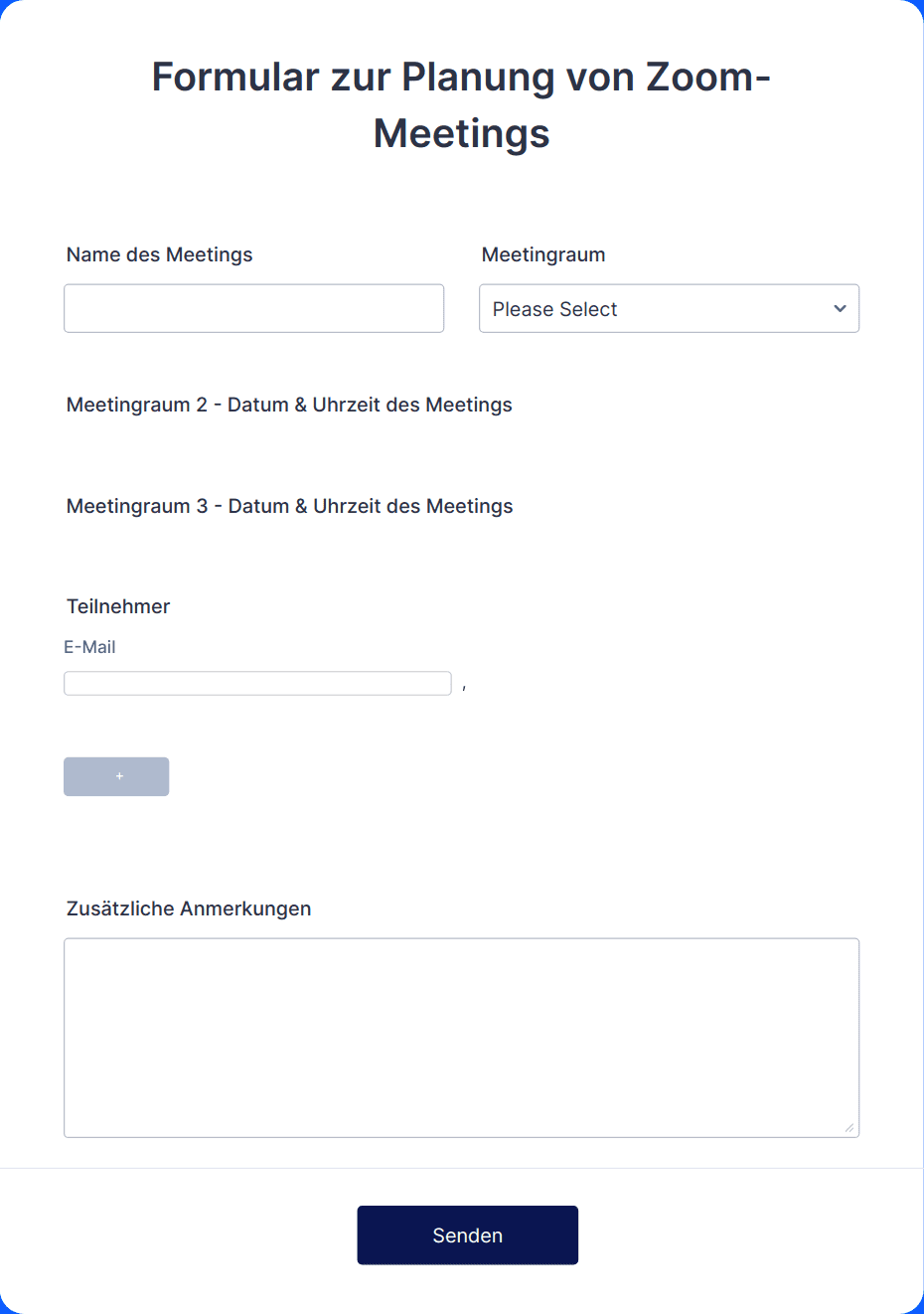Image resolution: width=924 pixels, height=1314 pixels.
Task: Click the comma separator beside E-Mail field
Action: coord(464,687)
